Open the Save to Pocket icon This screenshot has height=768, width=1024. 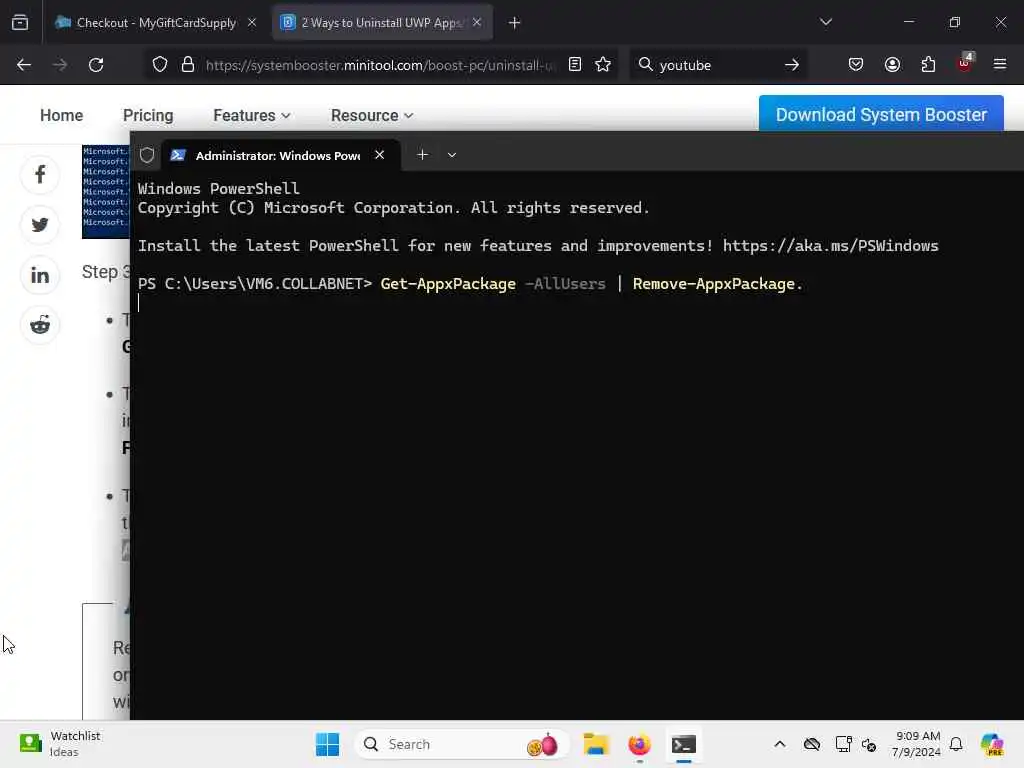pos(856,64)
